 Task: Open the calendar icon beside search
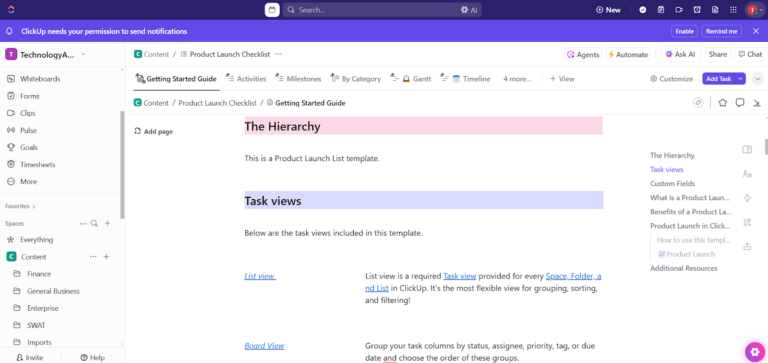point(272,10)
